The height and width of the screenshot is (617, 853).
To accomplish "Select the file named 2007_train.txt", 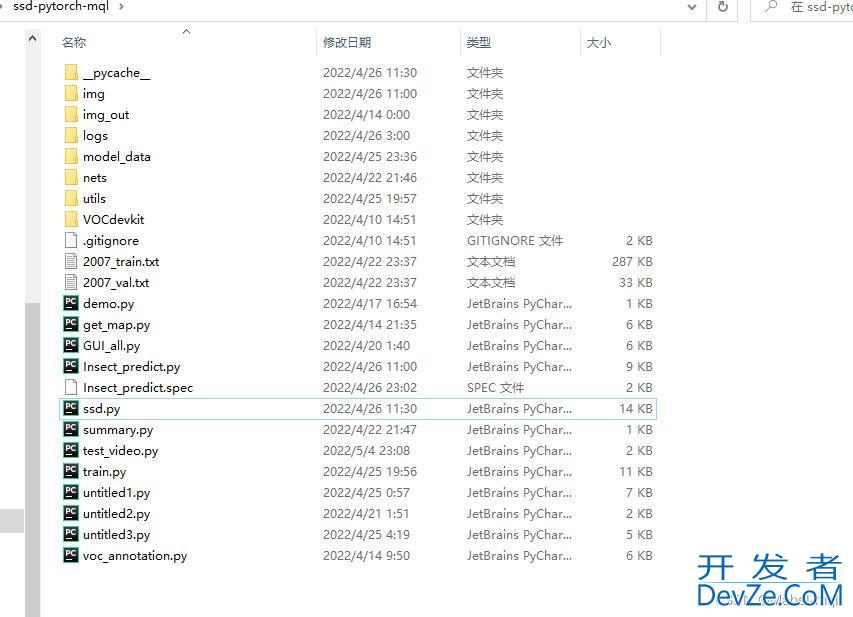I will tap(121, 262).
